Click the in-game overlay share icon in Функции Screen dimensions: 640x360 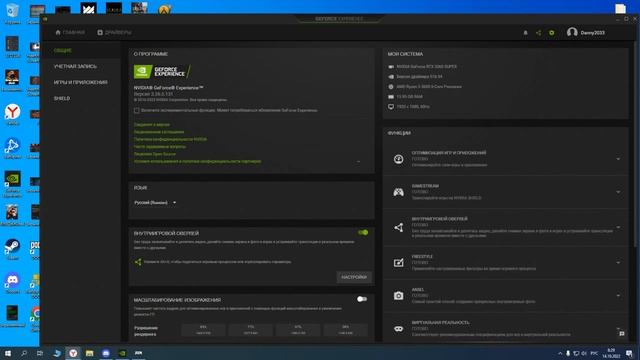coord(398,227)
